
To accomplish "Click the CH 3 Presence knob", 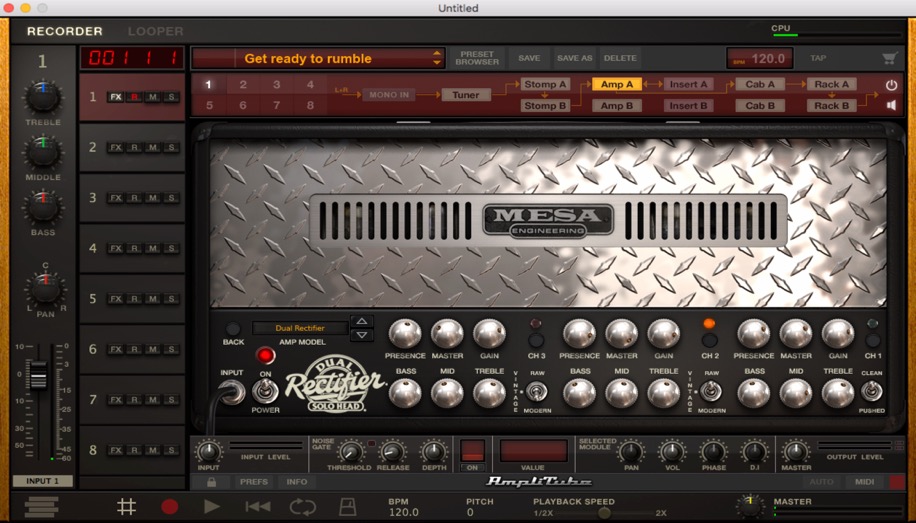I will (x=405, y=334).
